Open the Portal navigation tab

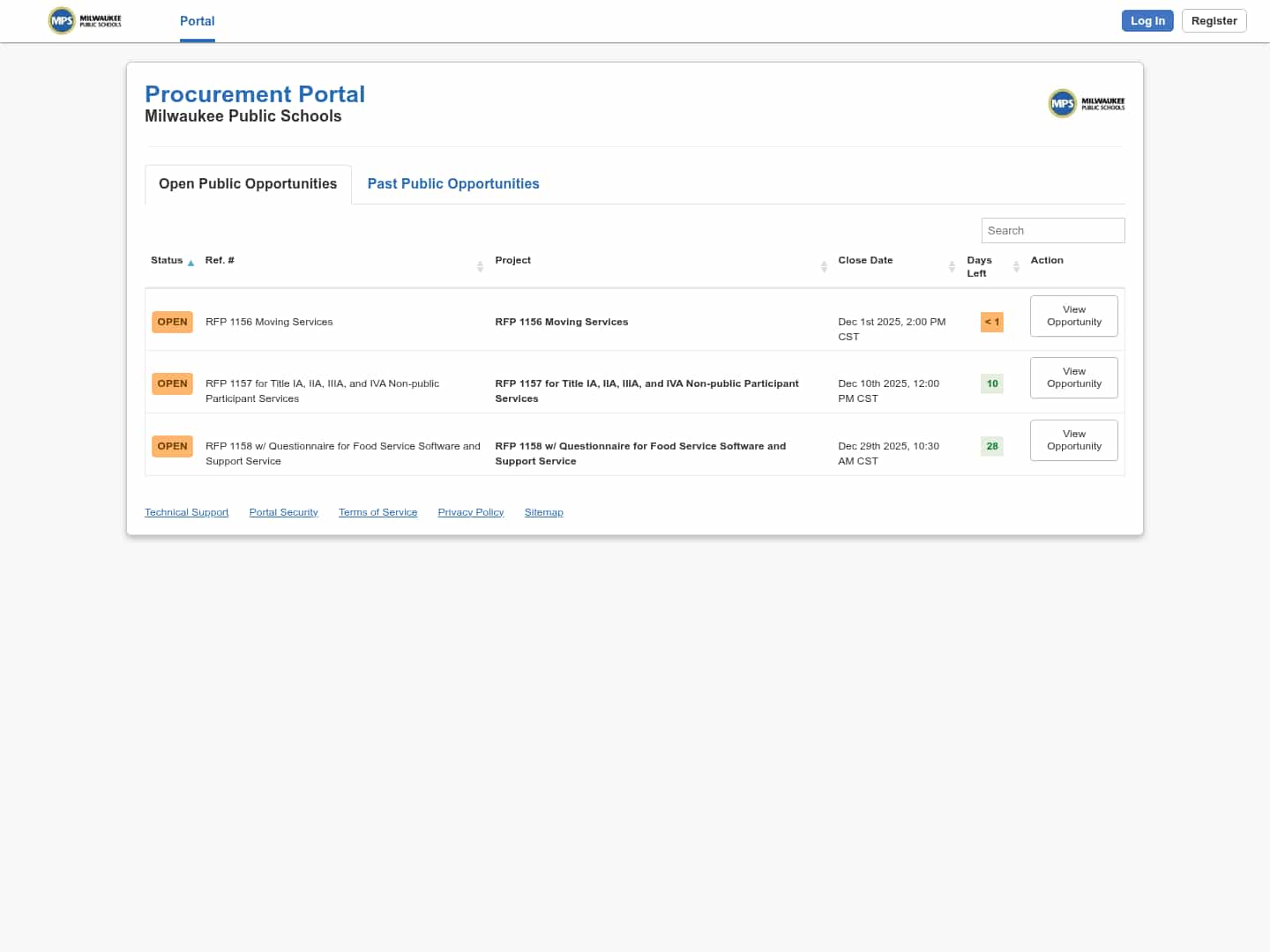(197, 21)
